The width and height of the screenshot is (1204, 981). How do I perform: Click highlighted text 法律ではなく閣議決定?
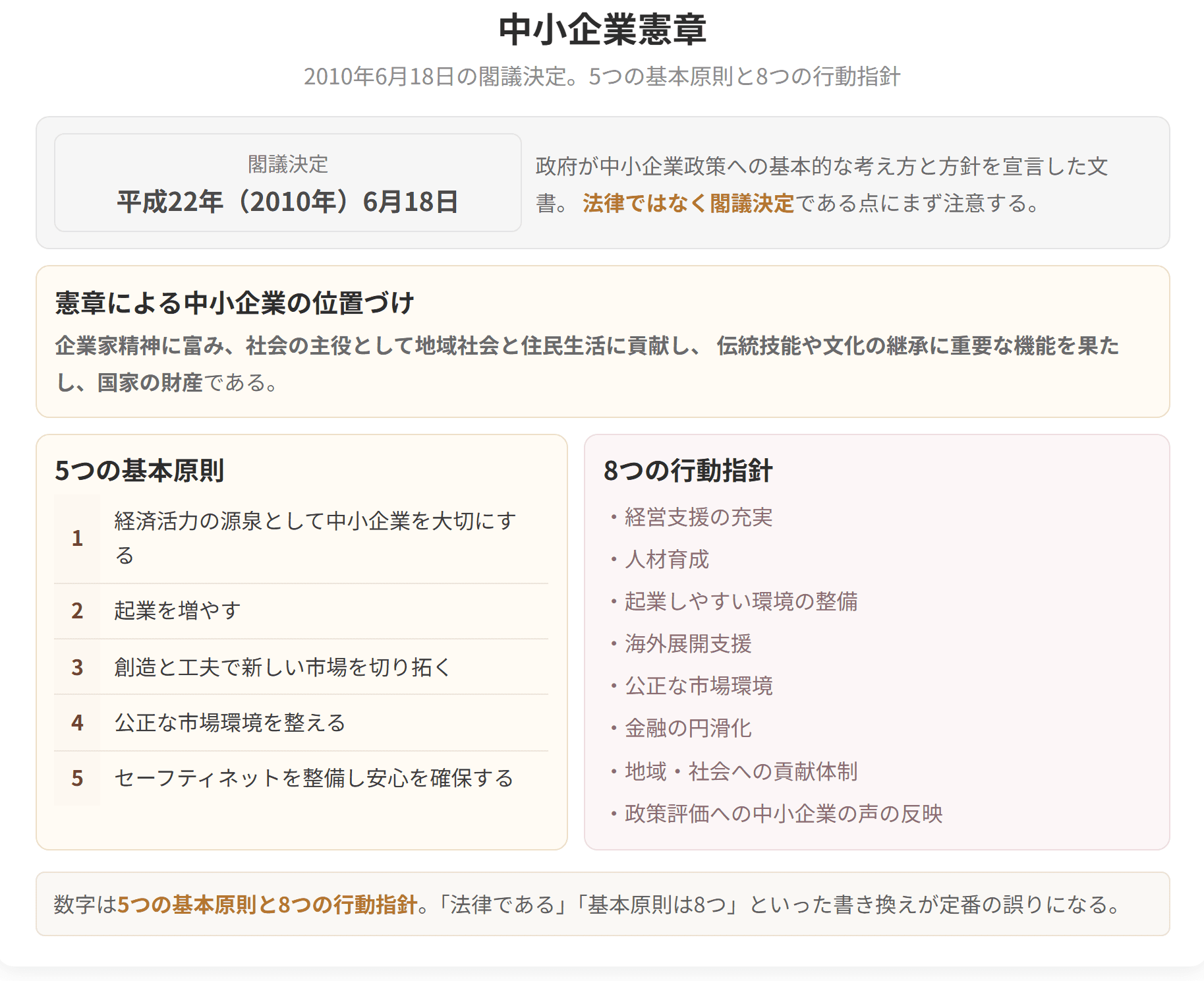688,203
